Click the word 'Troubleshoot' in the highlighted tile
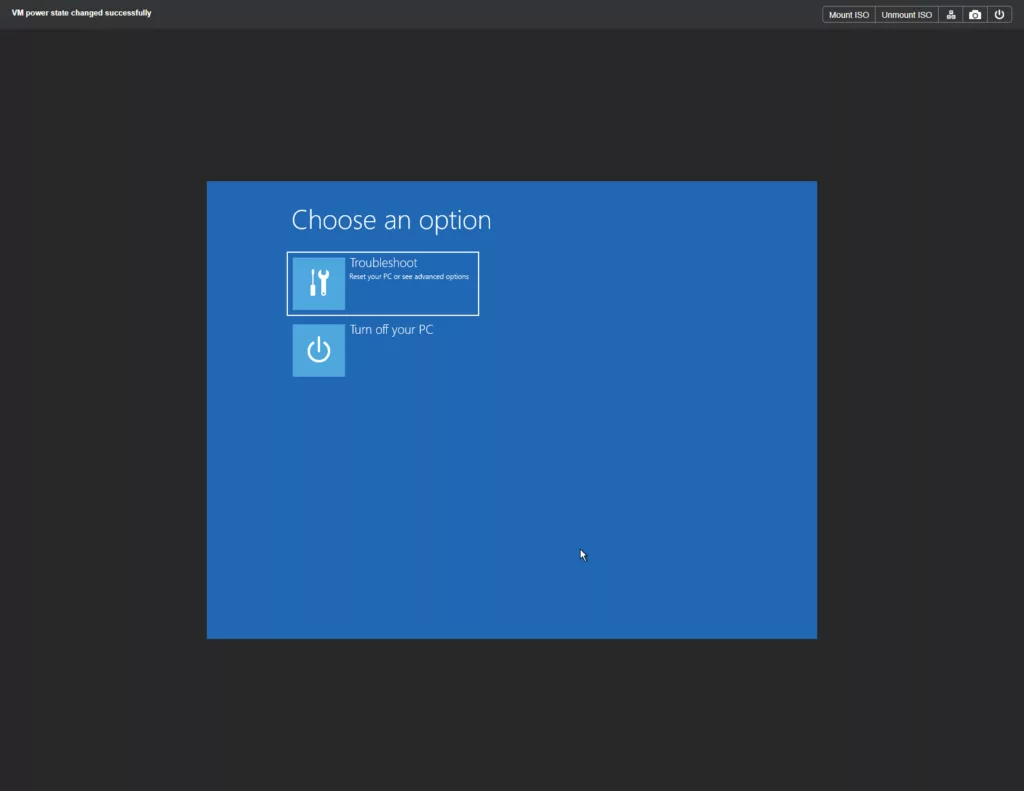Viewport: 1024px width, 791px height. coord(383,263)
